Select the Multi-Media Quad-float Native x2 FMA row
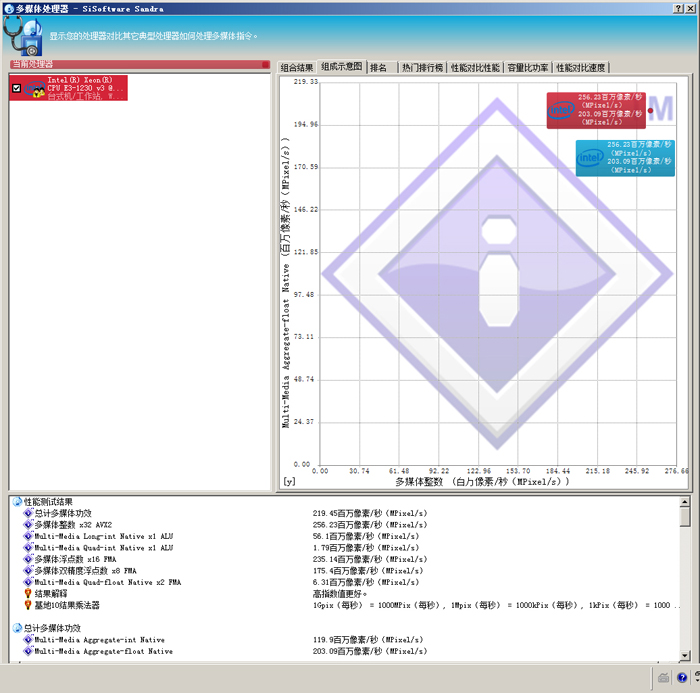 click(346, 582)
